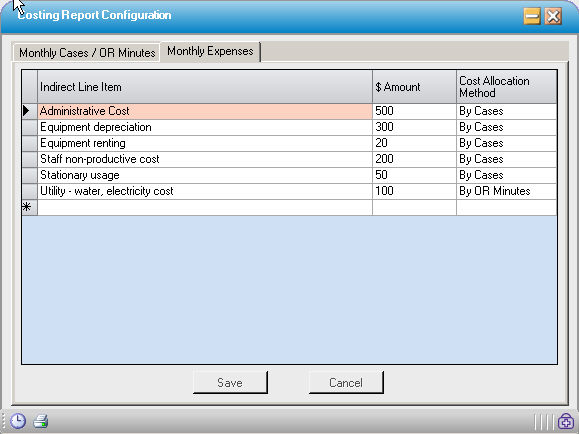Image resolution: width=579 pixels, height=434 pixels.
Task: Minimize the Costing Report Configuration window
Action: point(532,16)
